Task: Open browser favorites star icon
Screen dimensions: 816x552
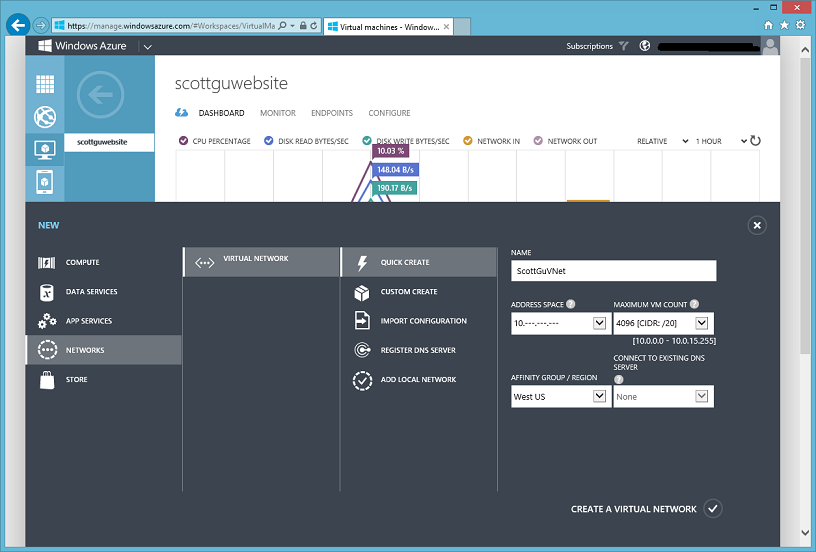Action: (784, 25)
